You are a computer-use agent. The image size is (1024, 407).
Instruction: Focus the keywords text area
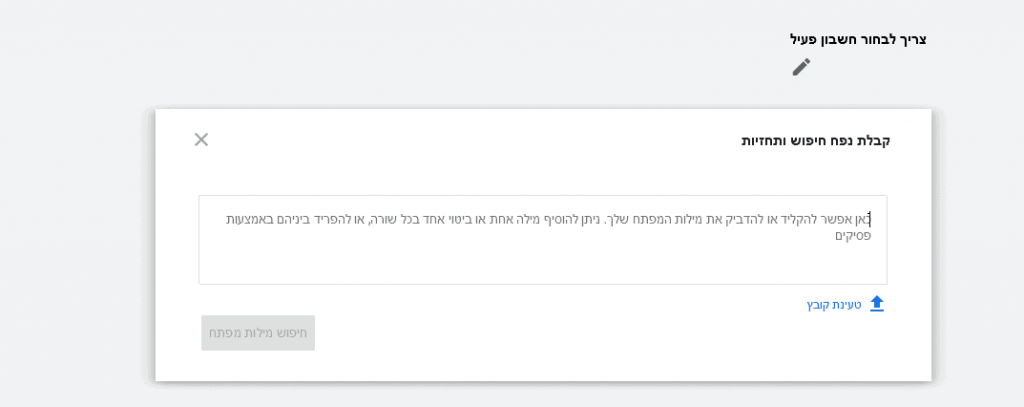point(543,240)
